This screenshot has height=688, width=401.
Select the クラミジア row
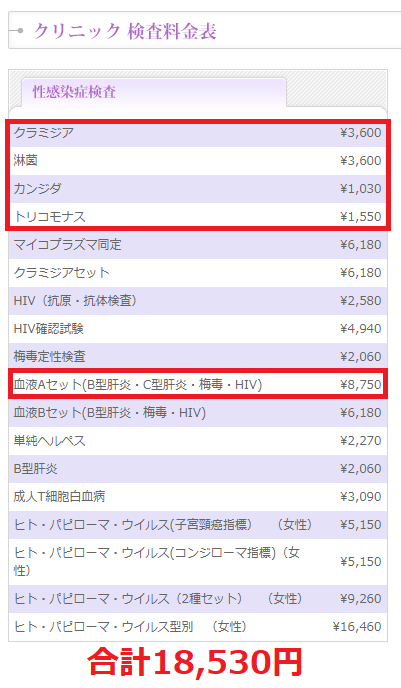(198, 133)
